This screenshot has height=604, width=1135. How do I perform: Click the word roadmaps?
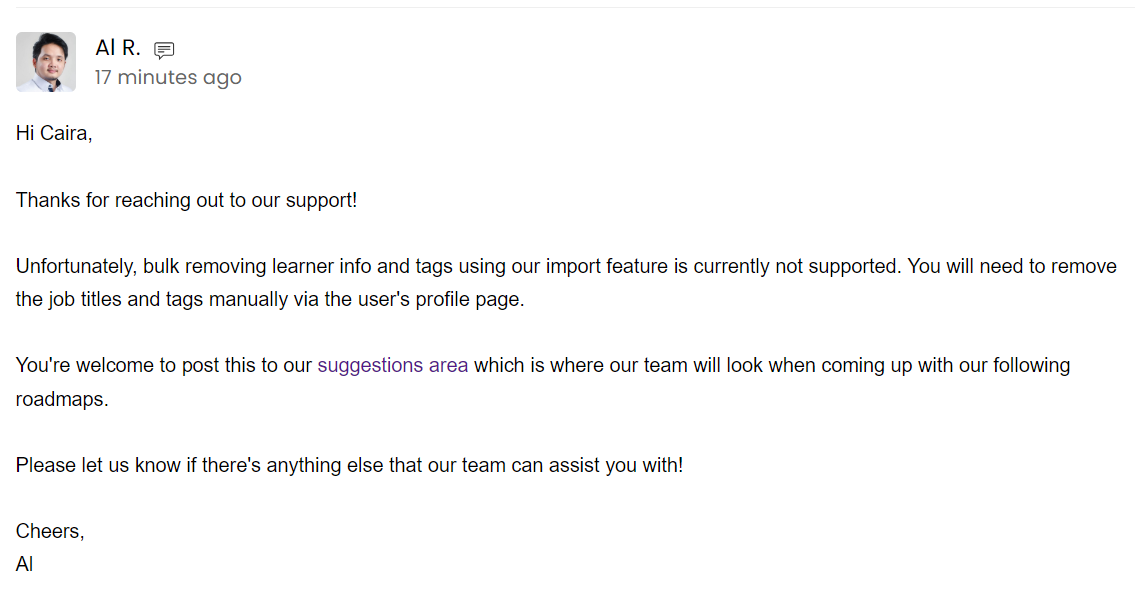[62, 399]
